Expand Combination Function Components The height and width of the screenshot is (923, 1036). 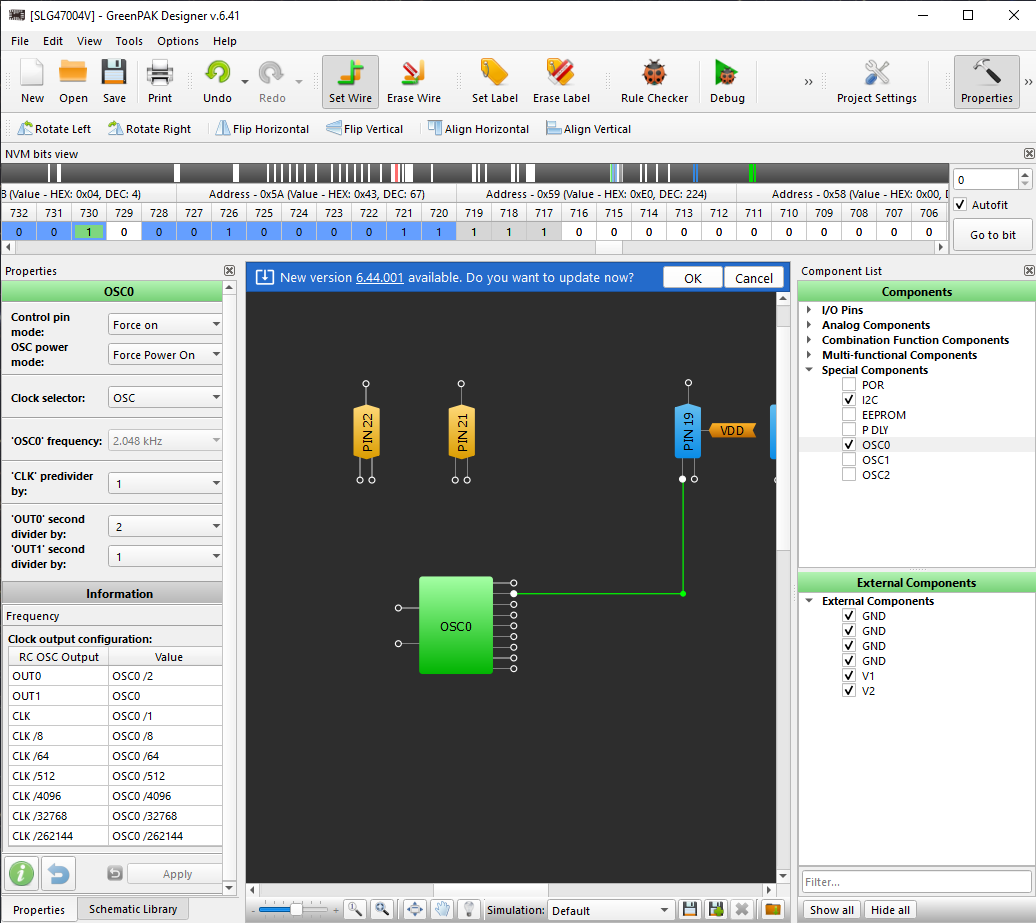(x=809, y=340)
